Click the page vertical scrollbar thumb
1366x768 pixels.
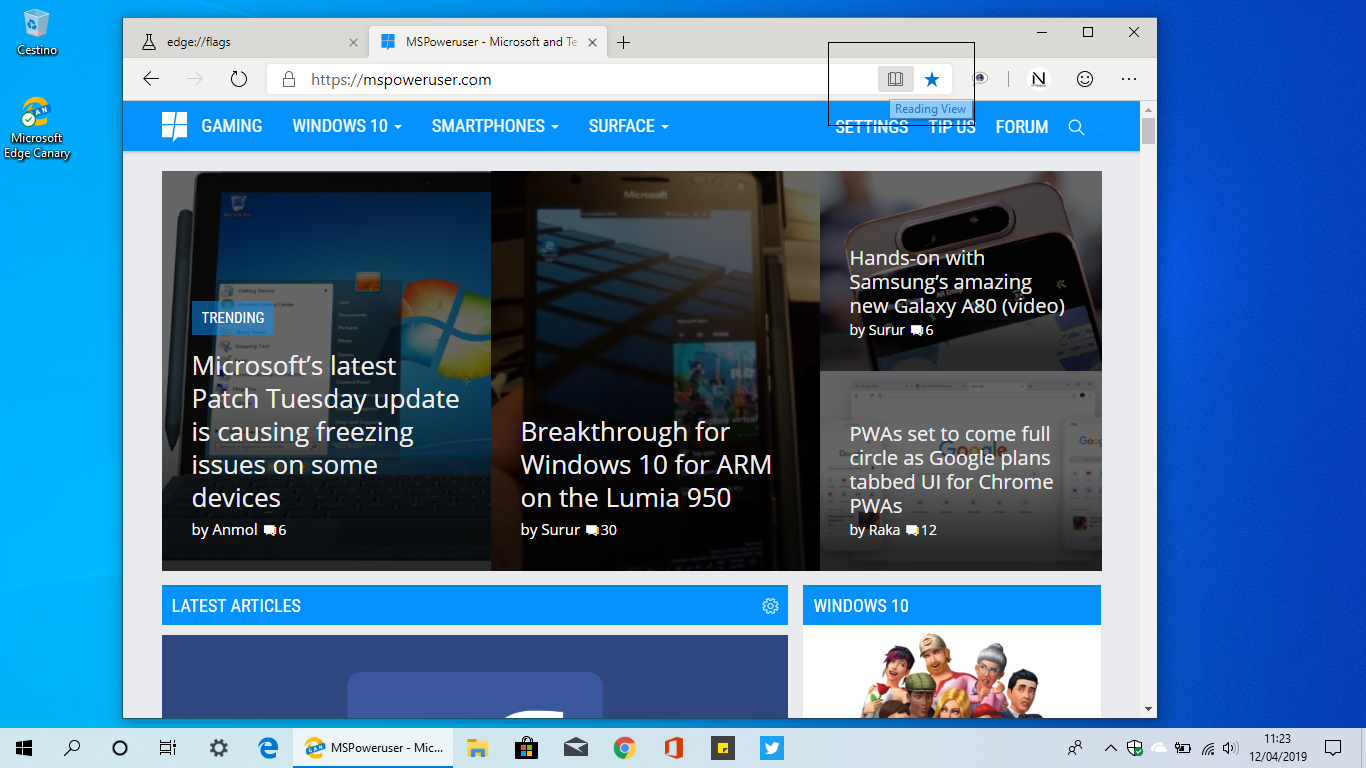pyautogui.click(x=1148, y=131)
